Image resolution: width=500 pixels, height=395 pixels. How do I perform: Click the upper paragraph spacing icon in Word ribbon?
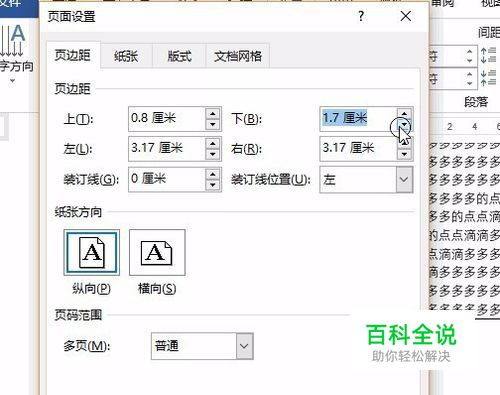tap(488, 55)
